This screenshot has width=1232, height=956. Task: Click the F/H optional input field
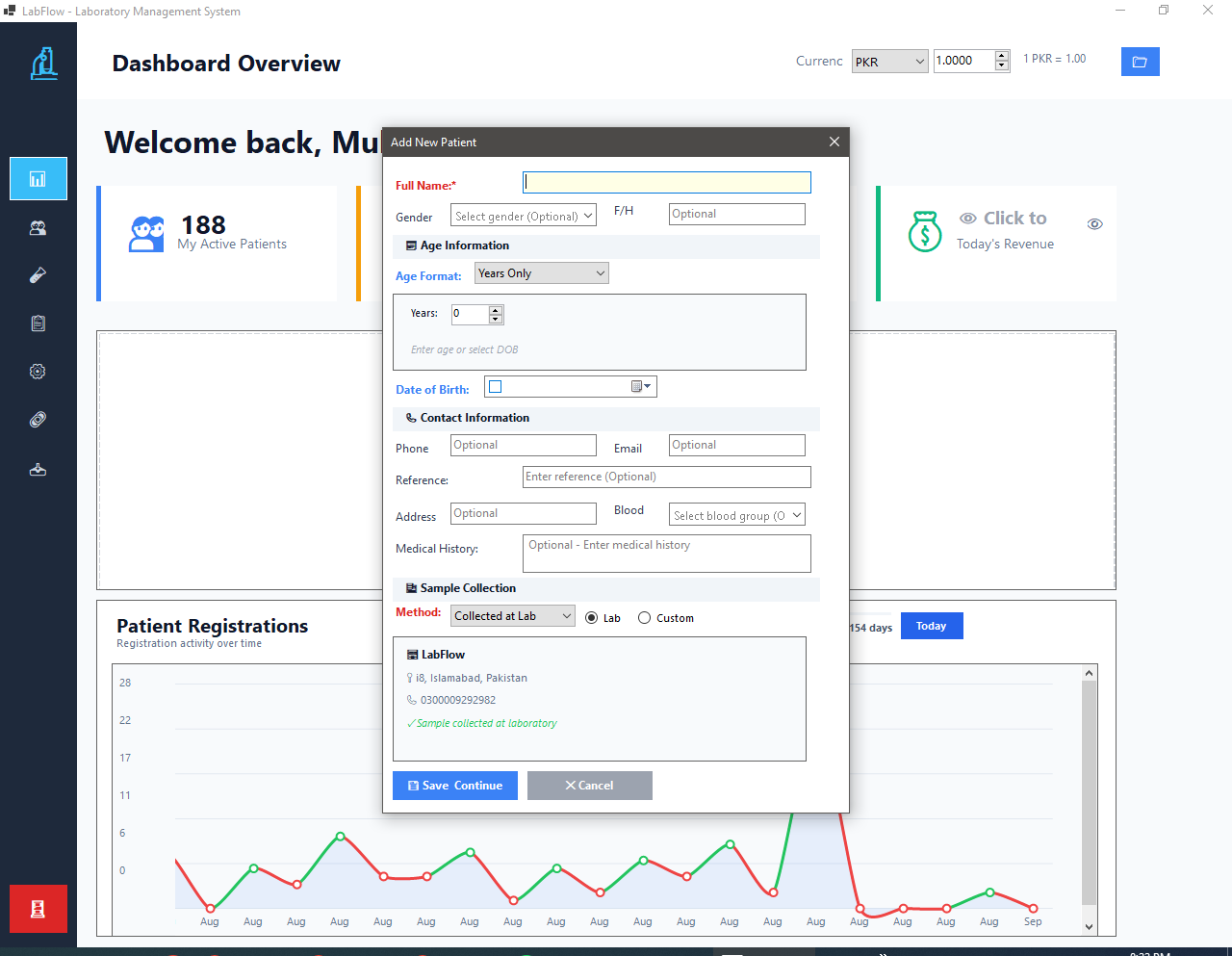pyautogui.click(x=737, y=214)
